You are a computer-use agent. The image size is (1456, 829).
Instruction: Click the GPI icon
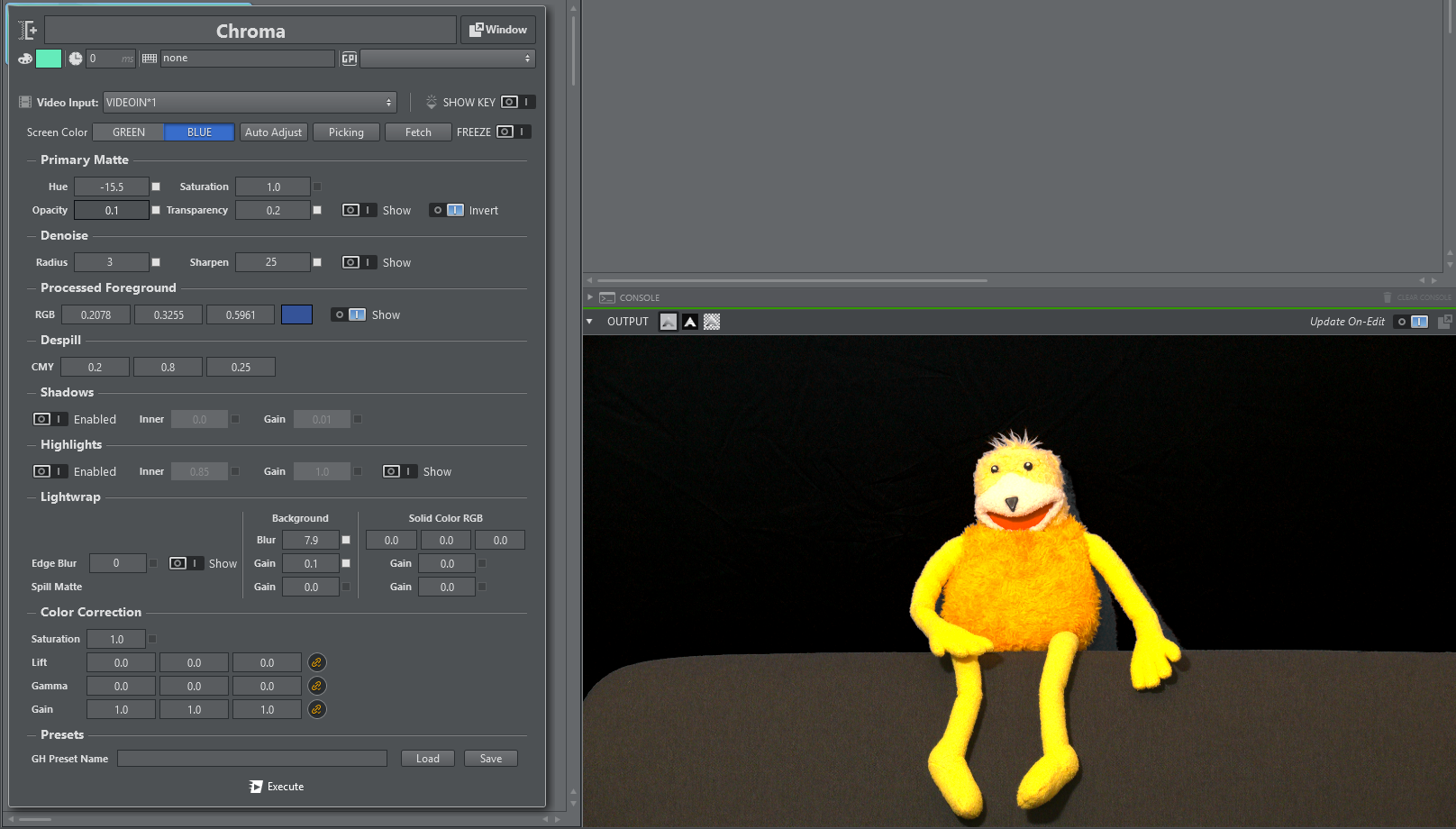click(x=350, y=59)
